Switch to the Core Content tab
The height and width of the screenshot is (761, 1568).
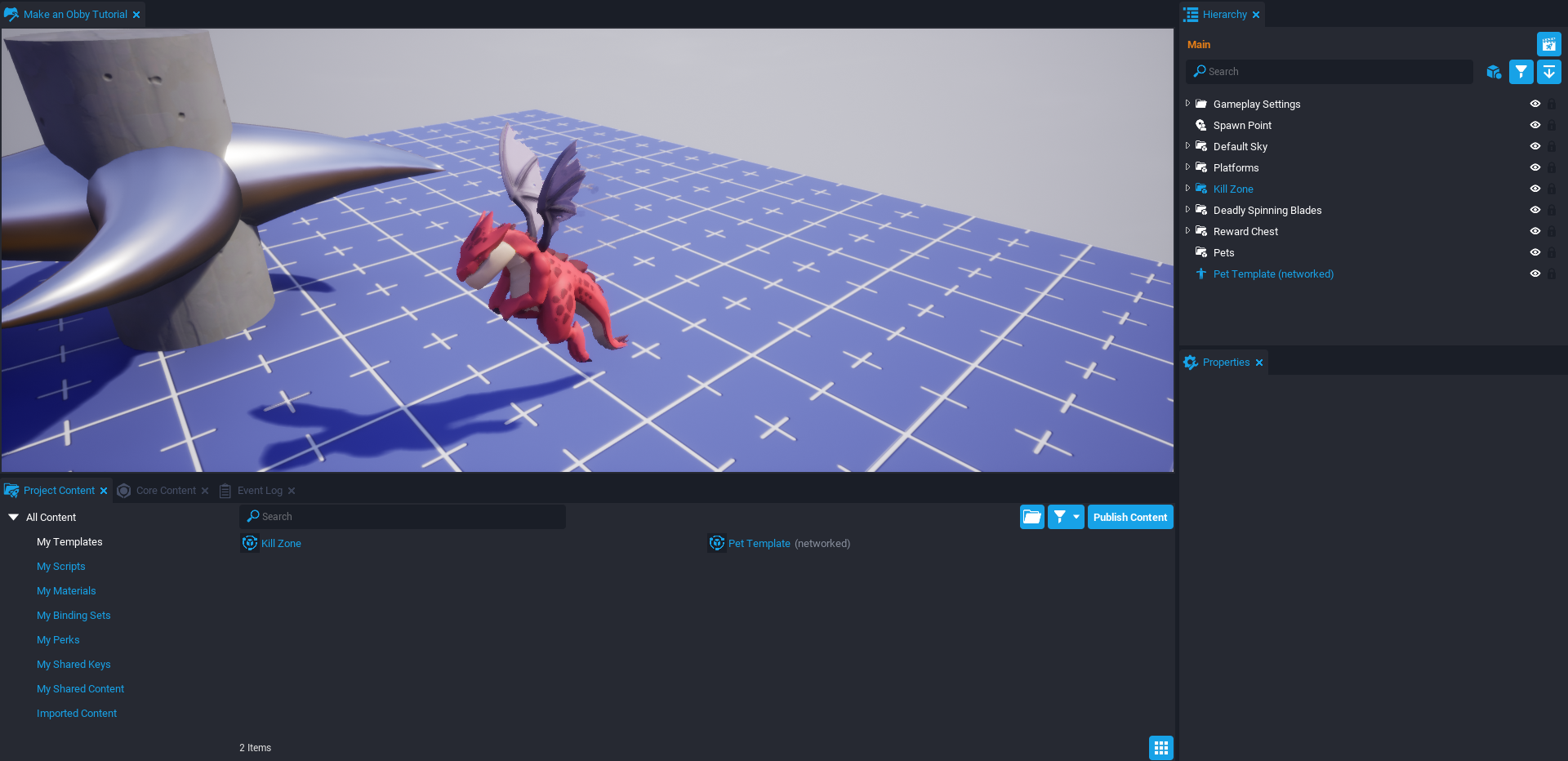coord(166,491)
